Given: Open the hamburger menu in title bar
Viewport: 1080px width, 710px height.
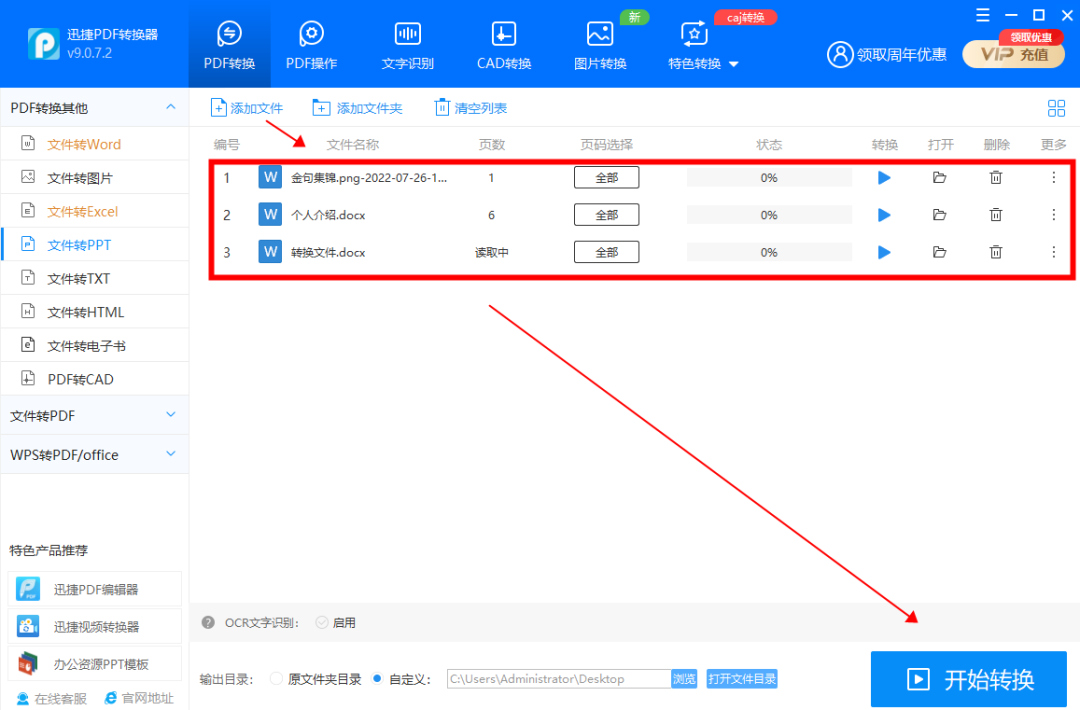Looking at the screenshot, I should (x=983, y=15).
